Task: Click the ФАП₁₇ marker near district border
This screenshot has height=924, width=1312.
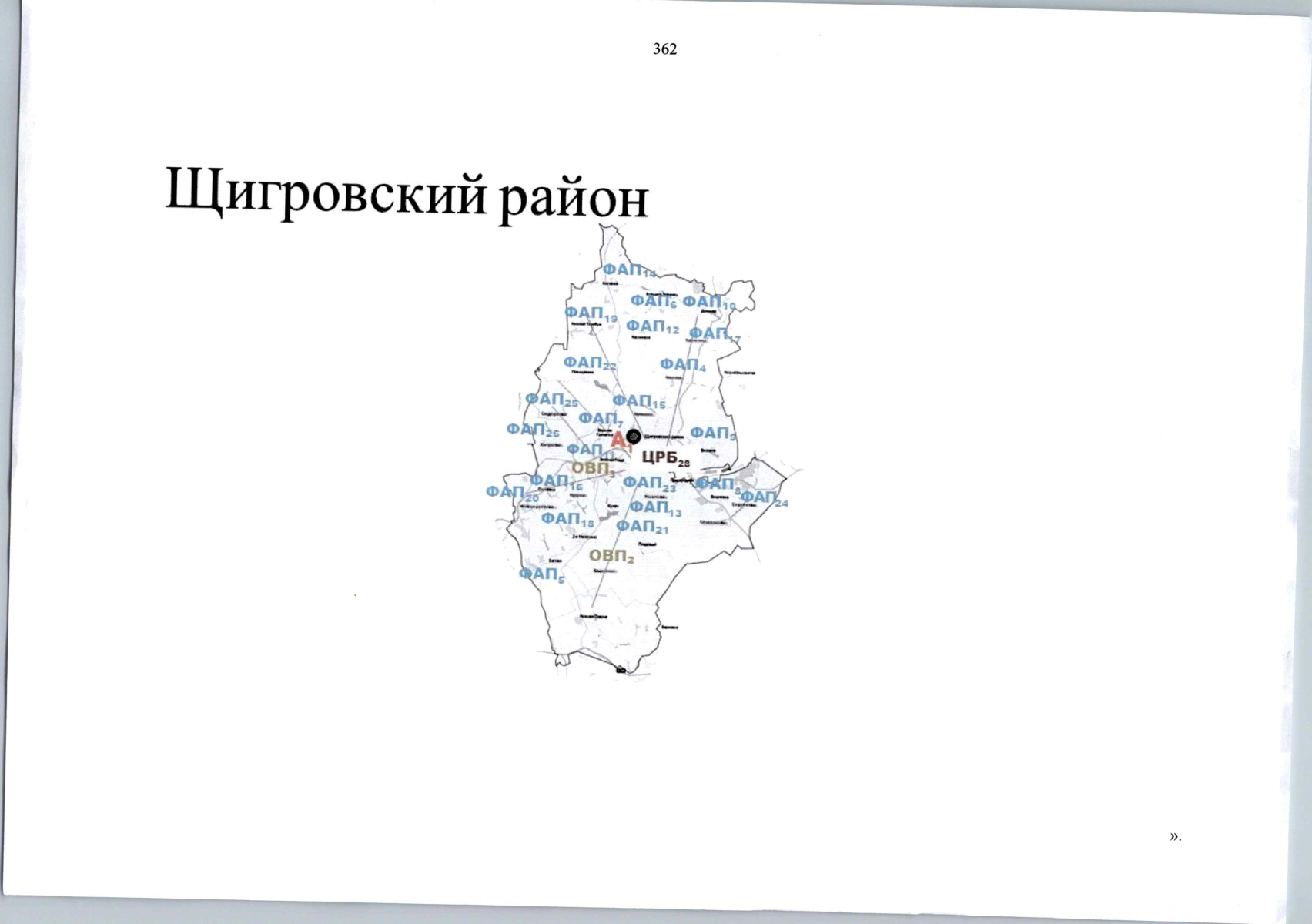Action: [711, 333]
